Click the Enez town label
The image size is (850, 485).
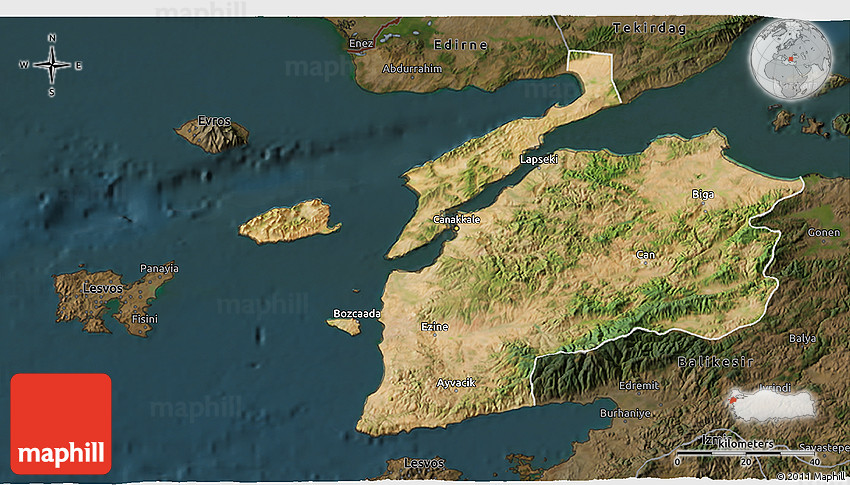click(360, 44)
